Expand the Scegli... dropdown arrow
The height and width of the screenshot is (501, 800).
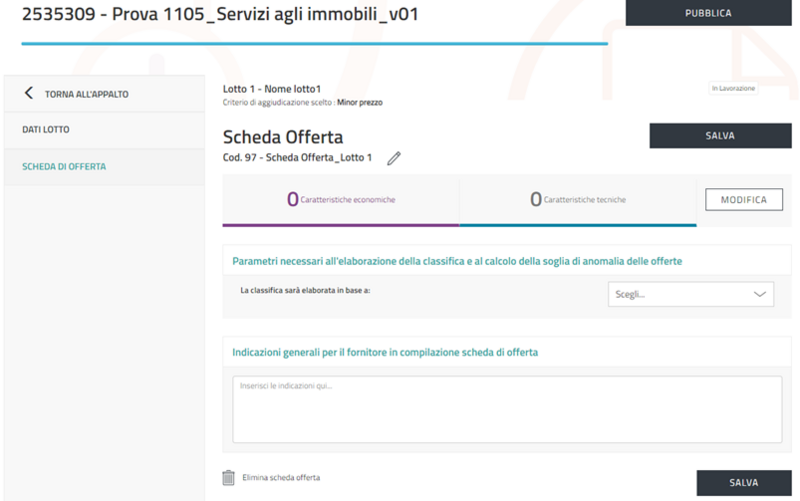coord(760,294)
